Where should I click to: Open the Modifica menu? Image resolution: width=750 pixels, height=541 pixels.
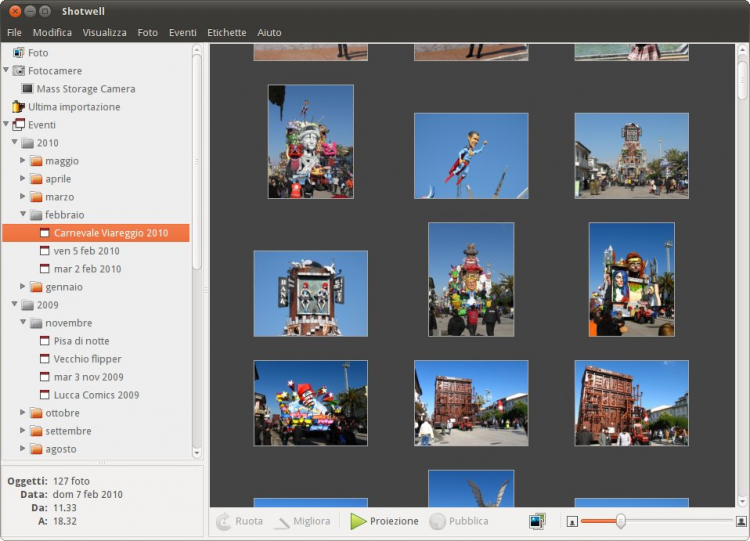click(52, 32)
